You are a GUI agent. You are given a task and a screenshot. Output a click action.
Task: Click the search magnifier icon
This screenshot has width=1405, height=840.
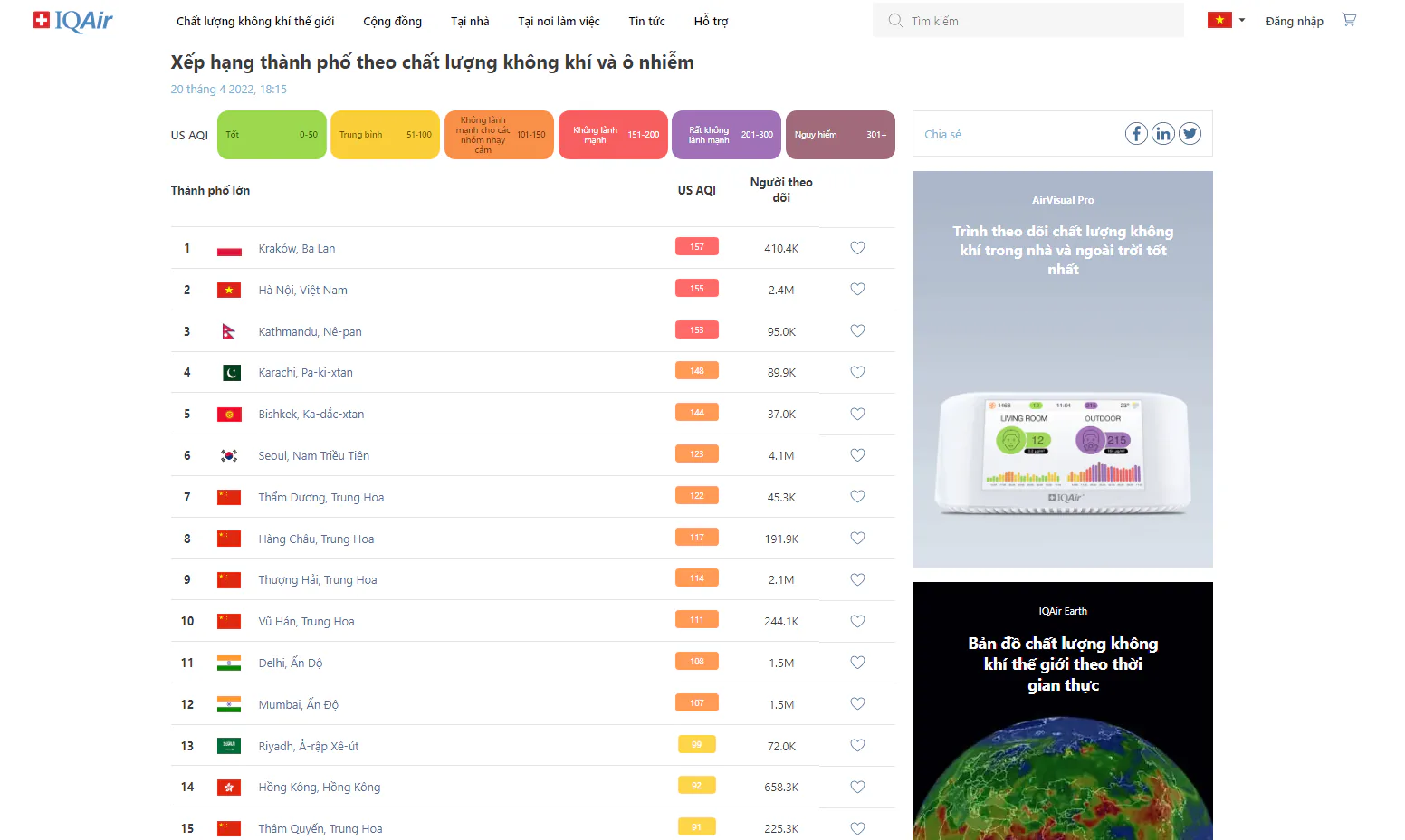pos(895,20)
